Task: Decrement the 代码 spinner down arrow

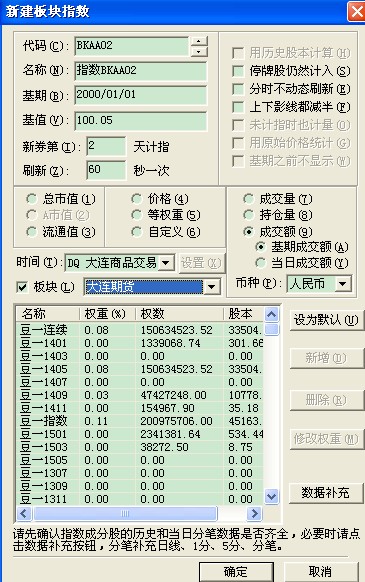Action: pyautogui.click(x=199, y=52)
